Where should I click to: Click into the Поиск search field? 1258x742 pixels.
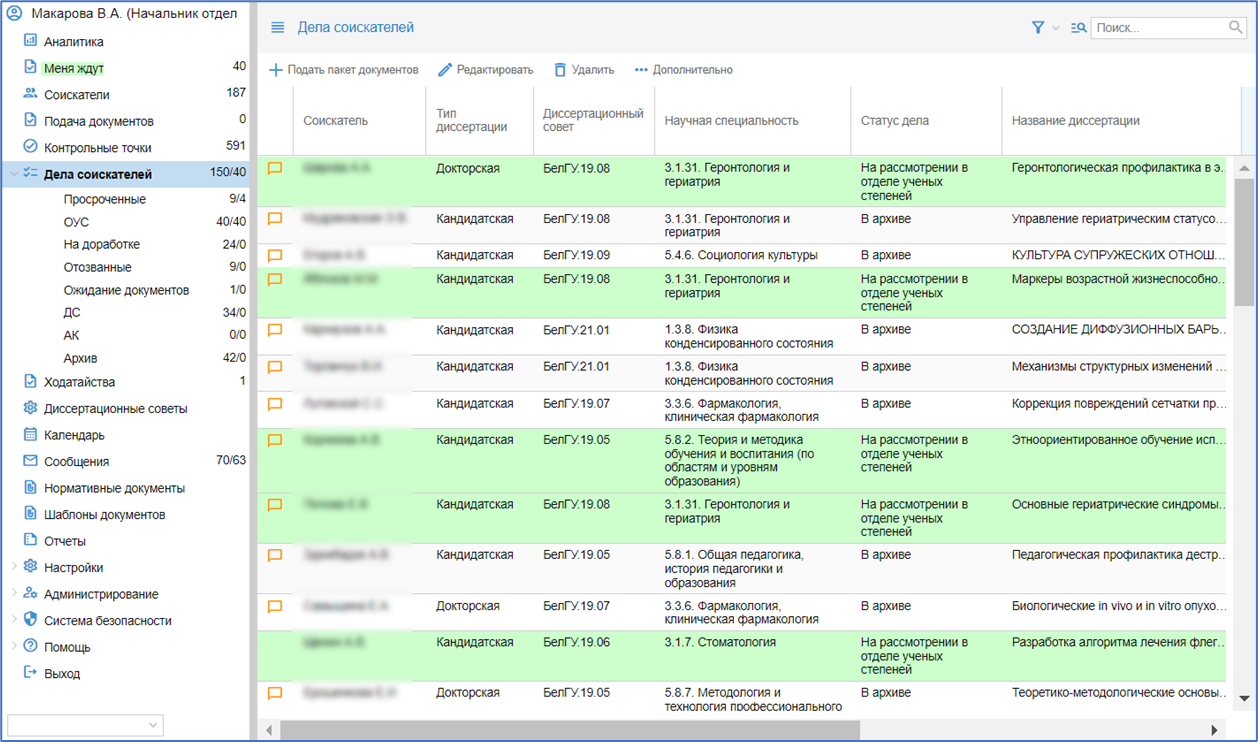click(1158, 28)
